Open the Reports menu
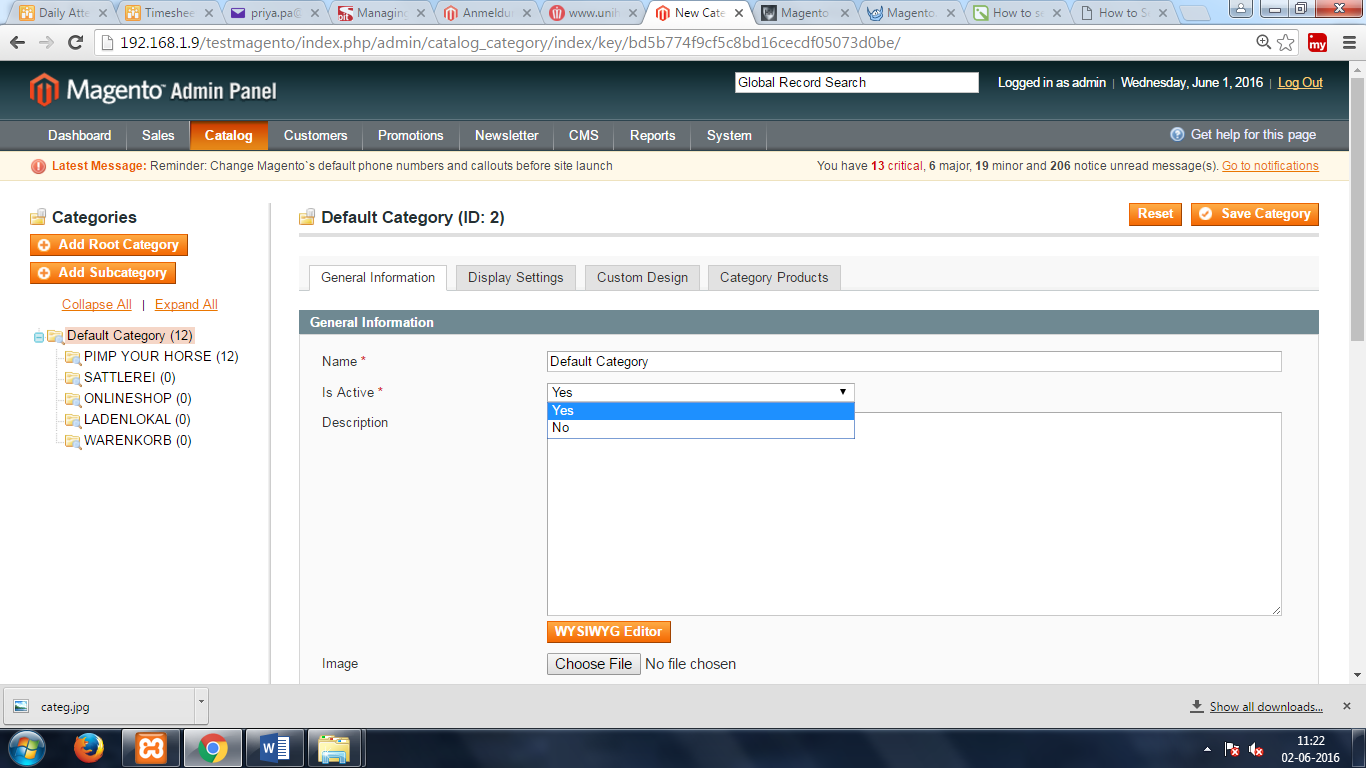Screen dimensions: 1366x768 (653, 135)
